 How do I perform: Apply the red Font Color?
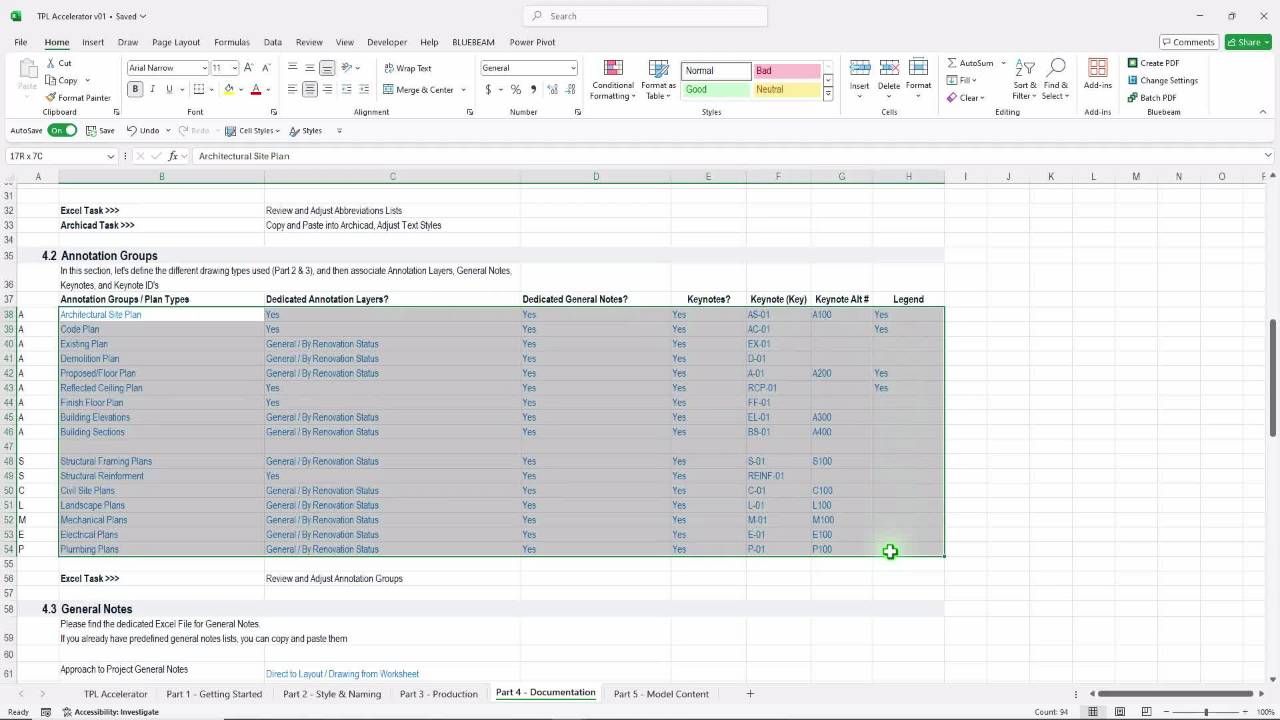coord(256,90)
